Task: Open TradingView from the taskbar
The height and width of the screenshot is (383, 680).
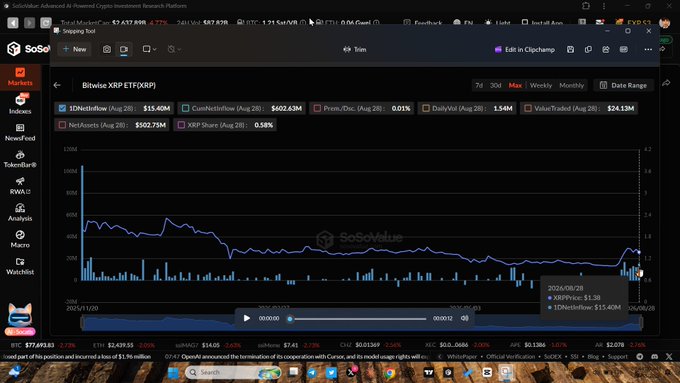Action: pos(428,373)
